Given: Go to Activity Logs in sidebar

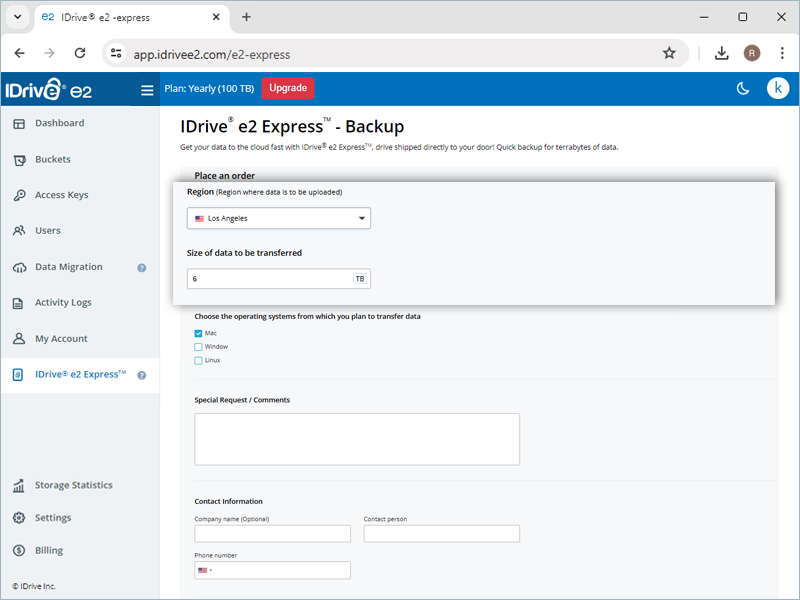Looking at the screenshot, I should point(62,303).
